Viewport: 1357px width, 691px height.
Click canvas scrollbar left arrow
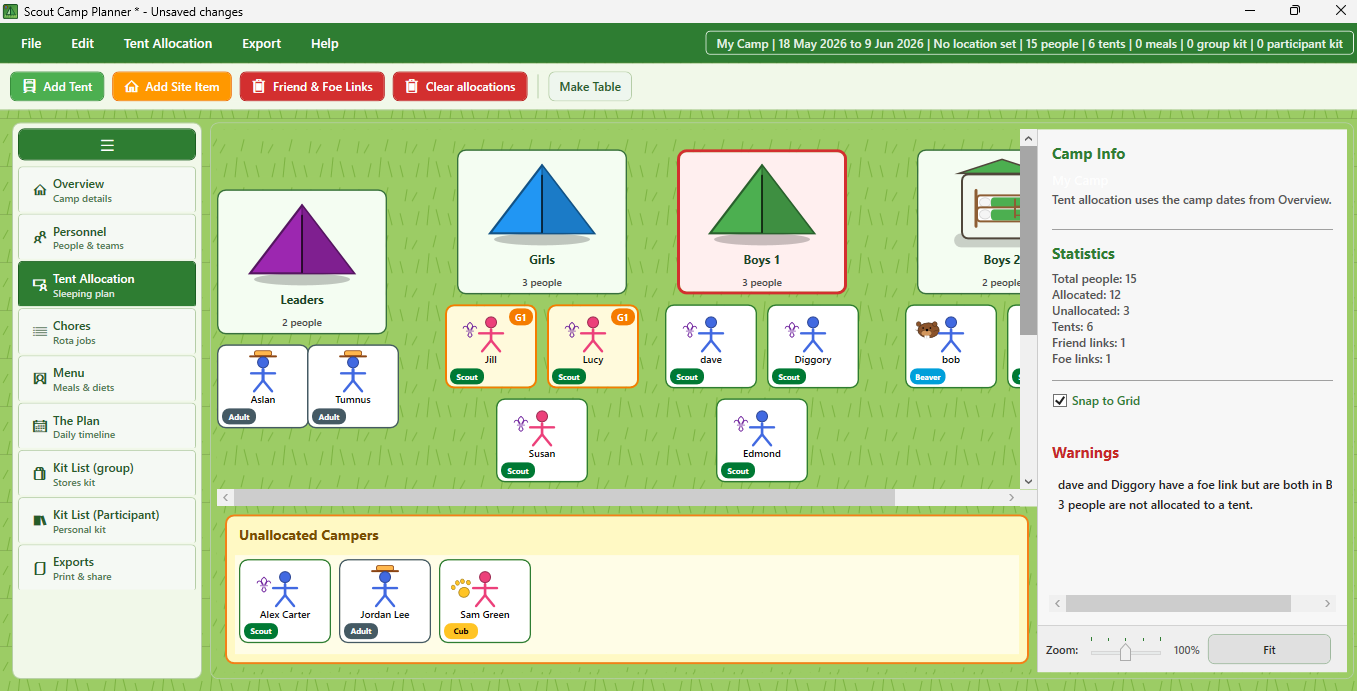coord(225,497)
